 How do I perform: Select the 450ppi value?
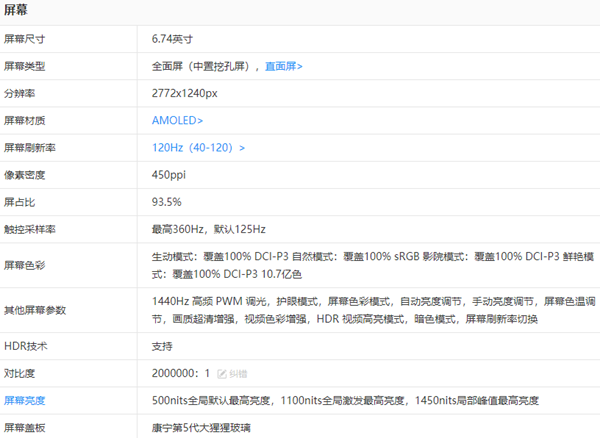tap(169, 175)
